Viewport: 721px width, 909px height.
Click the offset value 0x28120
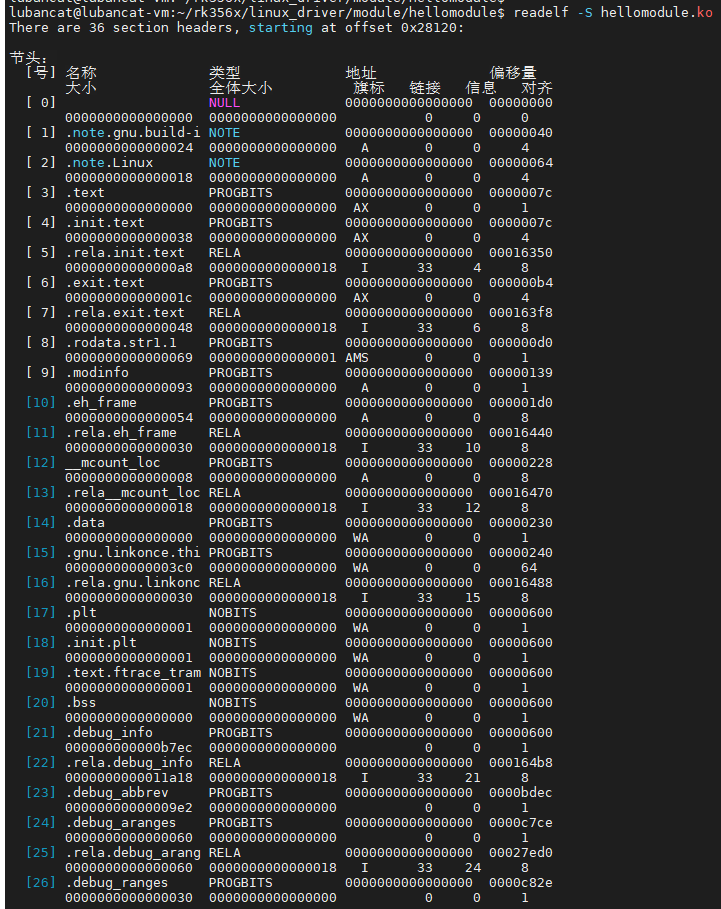pyautogui.click(x=428, y=27)
